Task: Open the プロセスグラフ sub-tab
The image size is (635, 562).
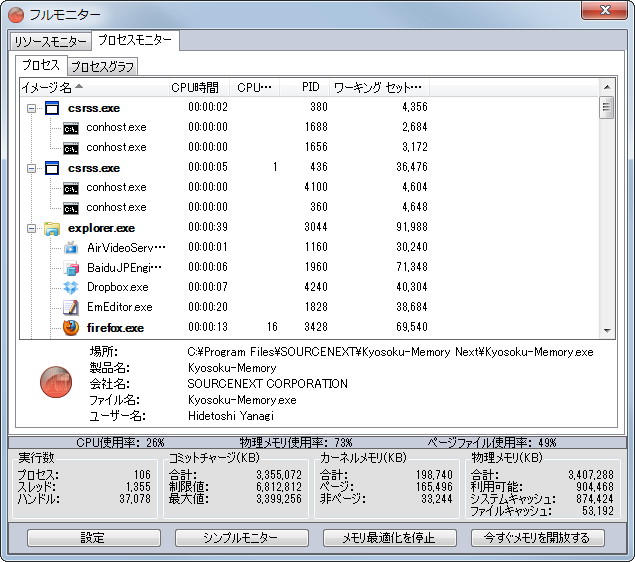Action: [102, 67]
